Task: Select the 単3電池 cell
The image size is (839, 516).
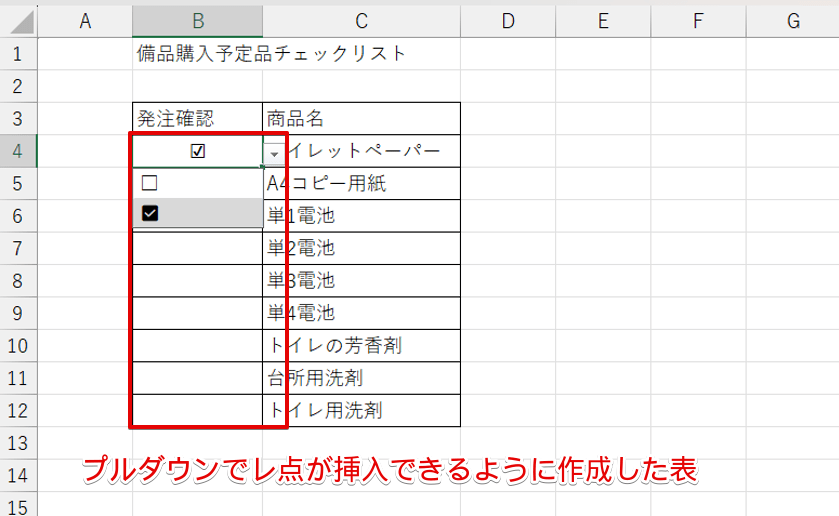Action: pos(361,281)
